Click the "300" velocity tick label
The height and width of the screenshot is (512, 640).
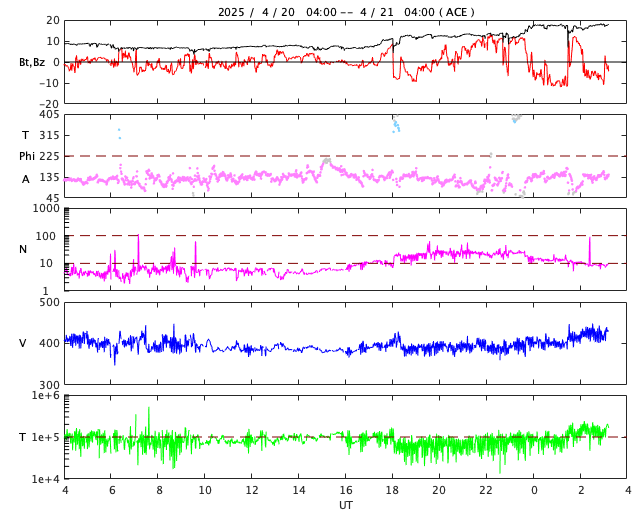49,385
